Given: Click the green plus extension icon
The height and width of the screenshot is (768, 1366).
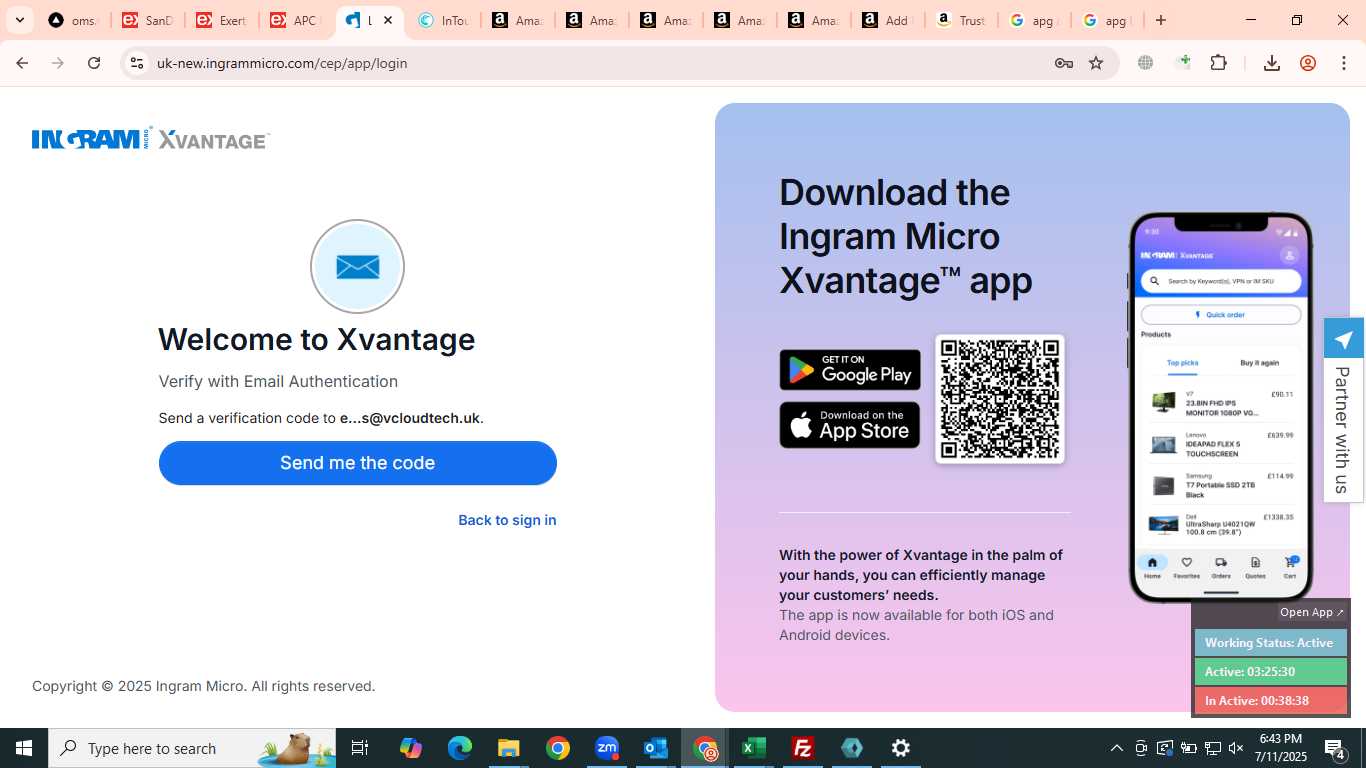Looking at the screenshot, I should click(1184, 63).
